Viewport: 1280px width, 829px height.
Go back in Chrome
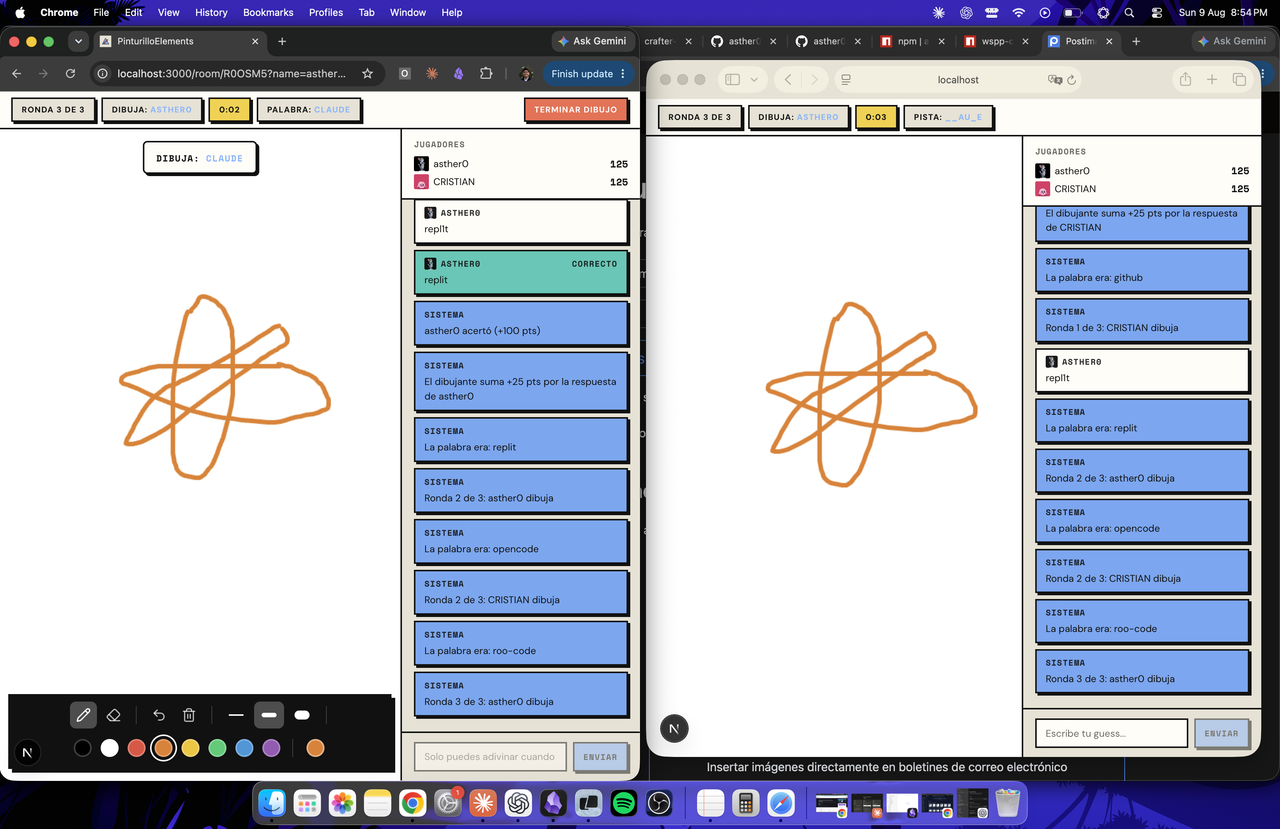pos(16,74)
